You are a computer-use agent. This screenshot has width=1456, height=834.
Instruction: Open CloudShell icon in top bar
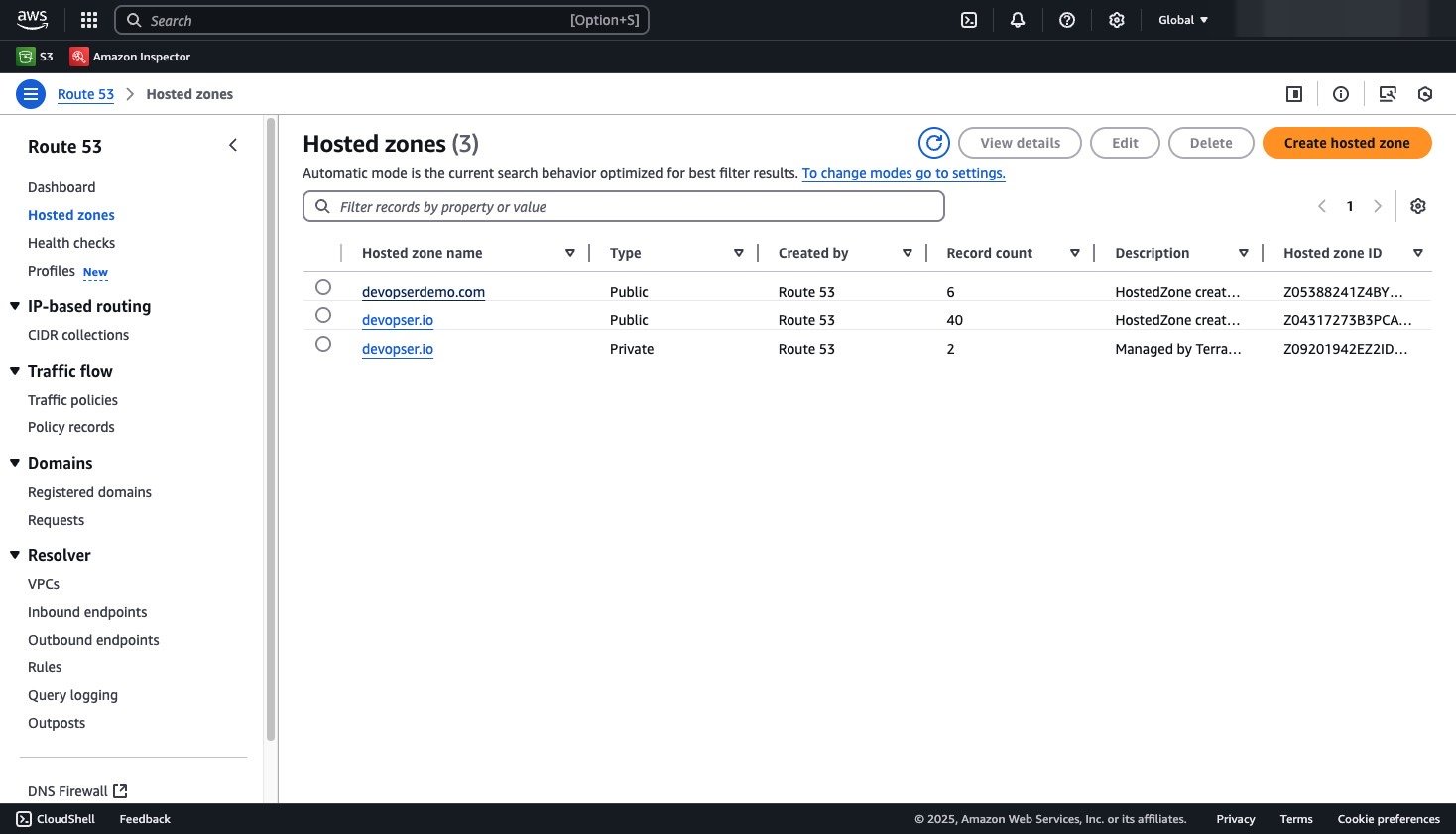click(969, 20)
